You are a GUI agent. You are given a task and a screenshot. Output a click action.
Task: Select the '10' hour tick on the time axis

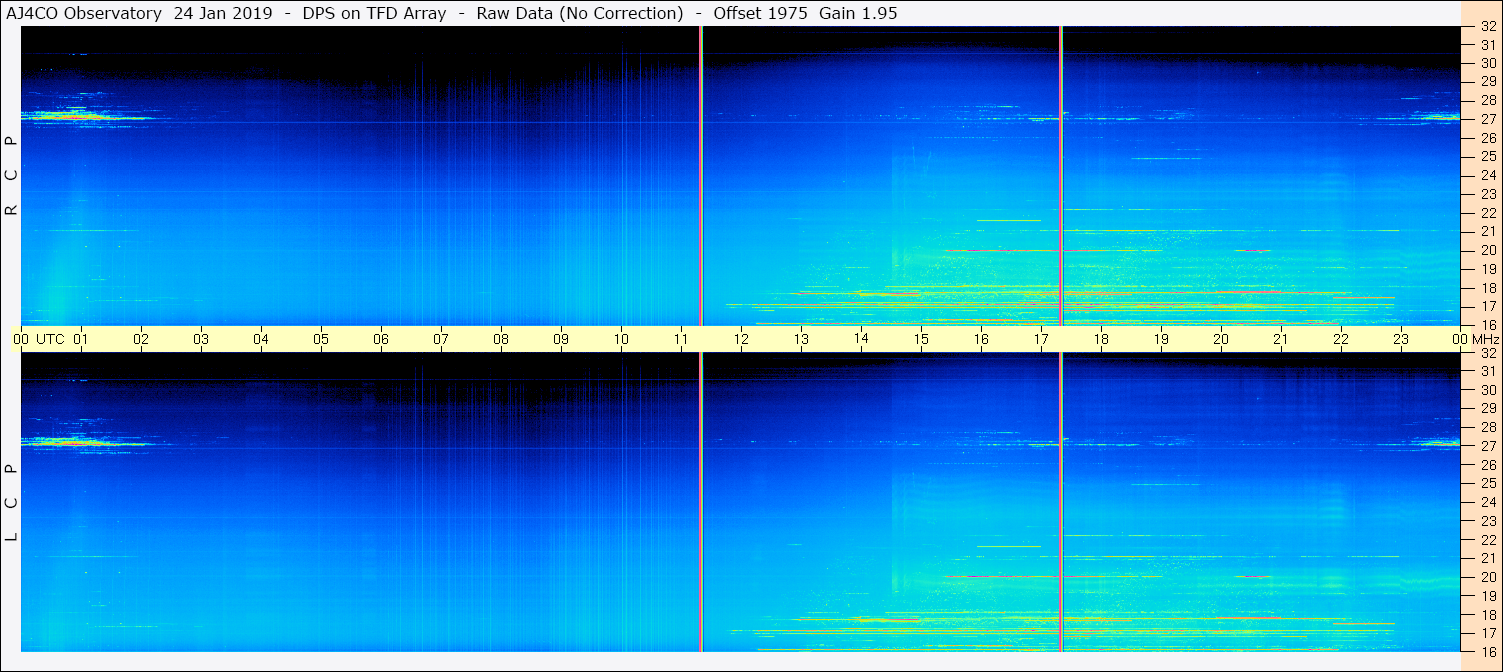click(621, 339)
